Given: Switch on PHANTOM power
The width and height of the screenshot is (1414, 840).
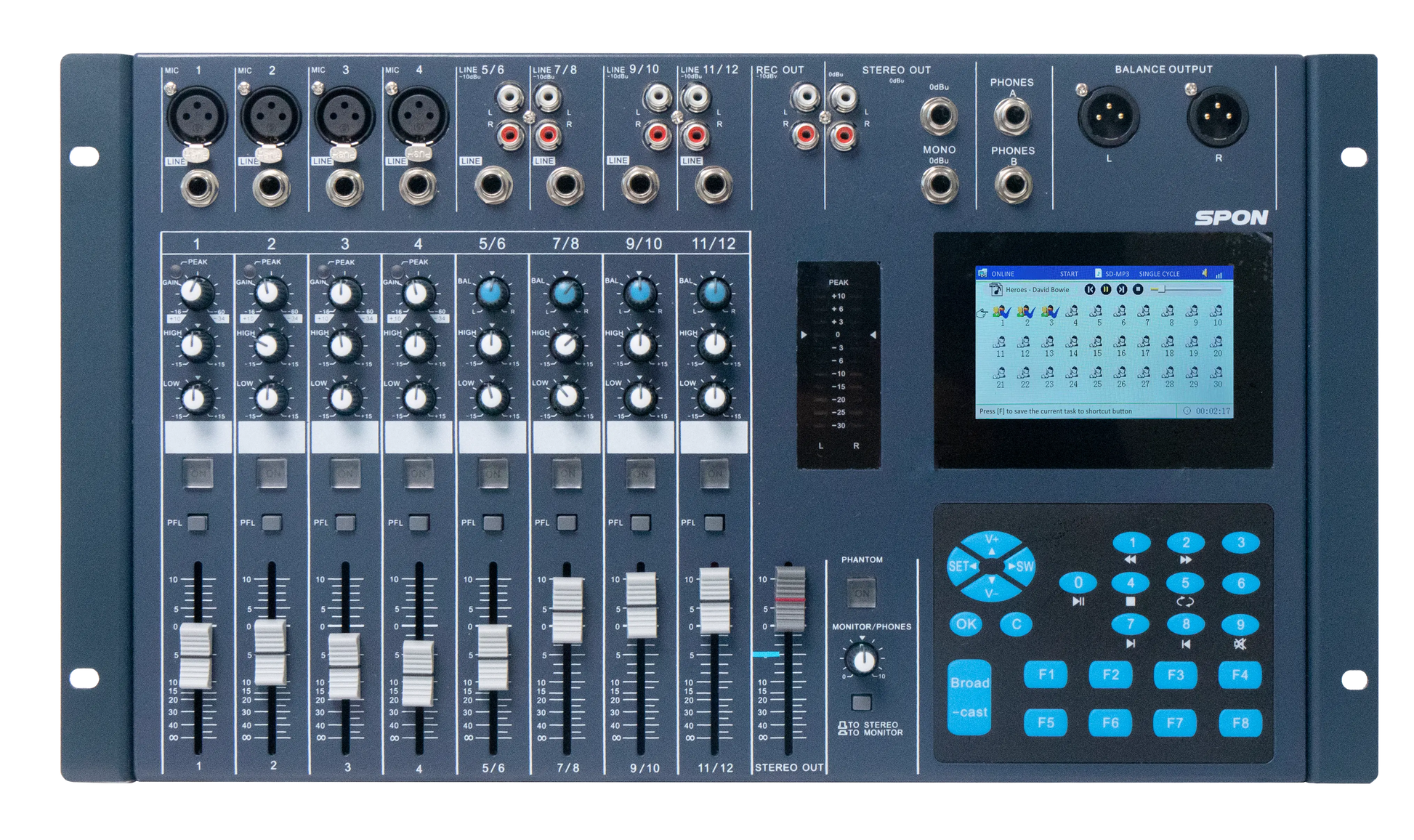Looking at the screenshot, I should (x=862, y=593).
